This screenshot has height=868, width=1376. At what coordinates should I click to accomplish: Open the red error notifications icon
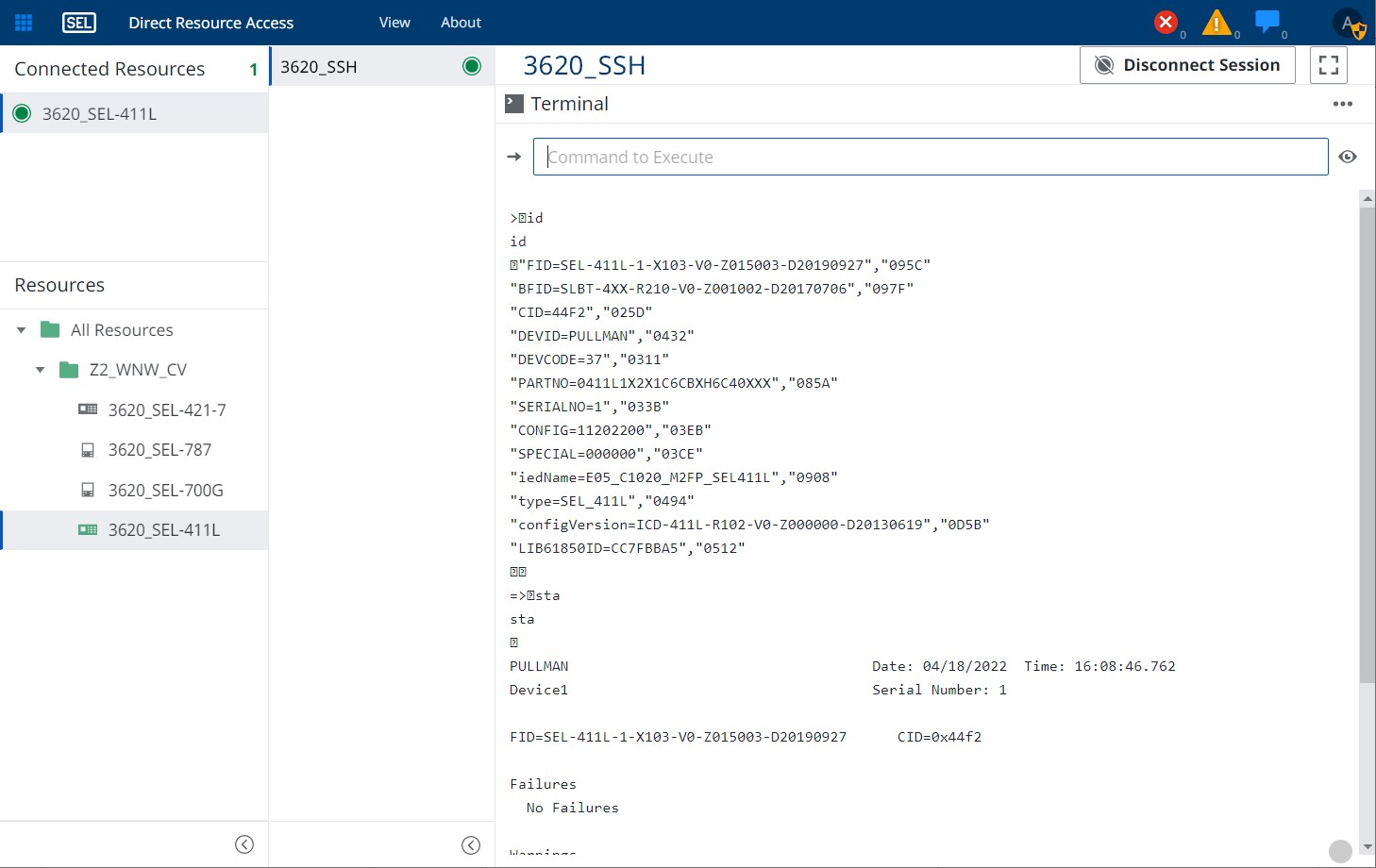click(1166, 22)
